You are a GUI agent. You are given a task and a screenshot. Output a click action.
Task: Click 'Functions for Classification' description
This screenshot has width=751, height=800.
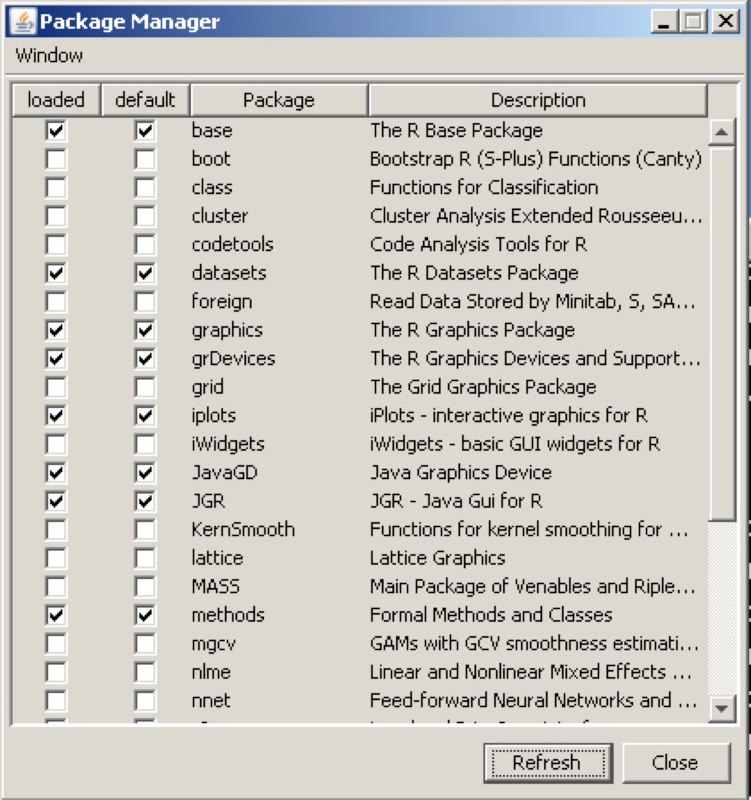point(484,188)
